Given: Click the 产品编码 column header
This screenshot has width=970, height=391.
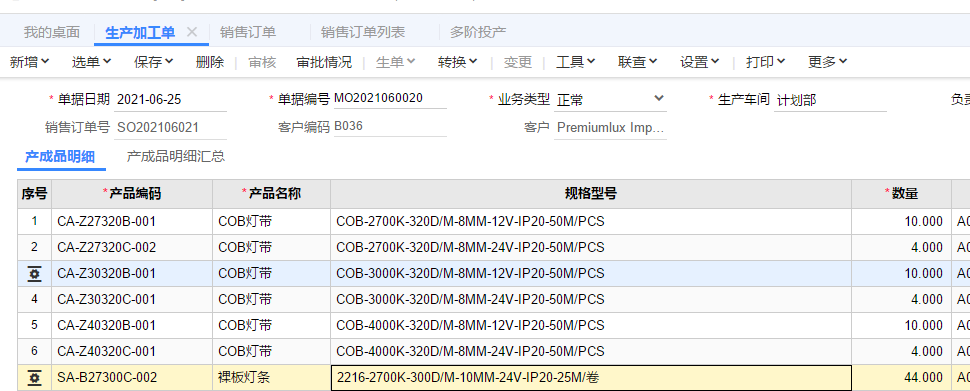Looking at the screenshot, I should 132,194.
